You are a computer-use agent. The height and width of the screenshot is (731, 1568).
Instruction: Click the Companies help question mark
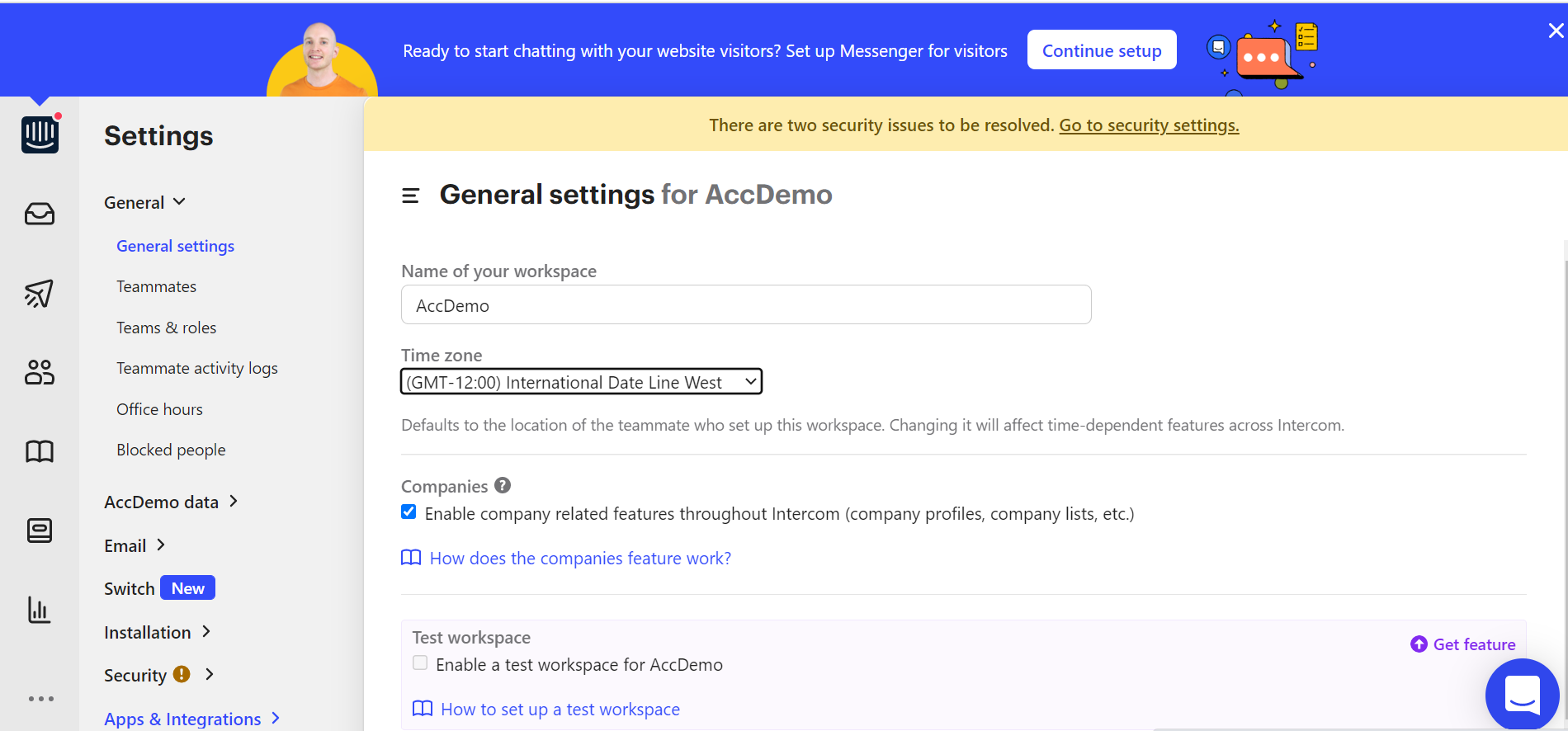tap(503, 485)
